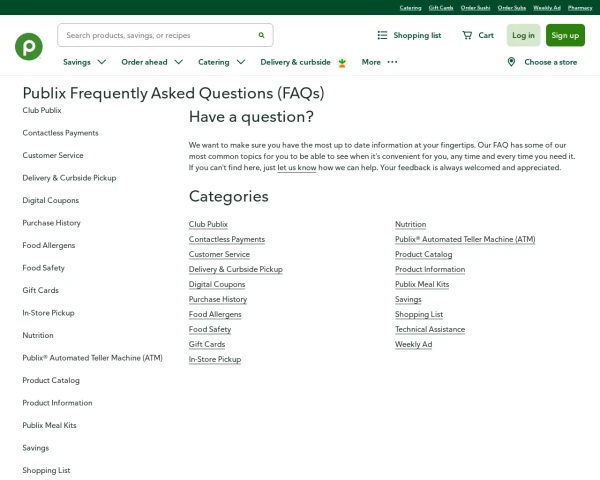Click the Publix logo icon

pyautogui.click(x=29, y=46)
